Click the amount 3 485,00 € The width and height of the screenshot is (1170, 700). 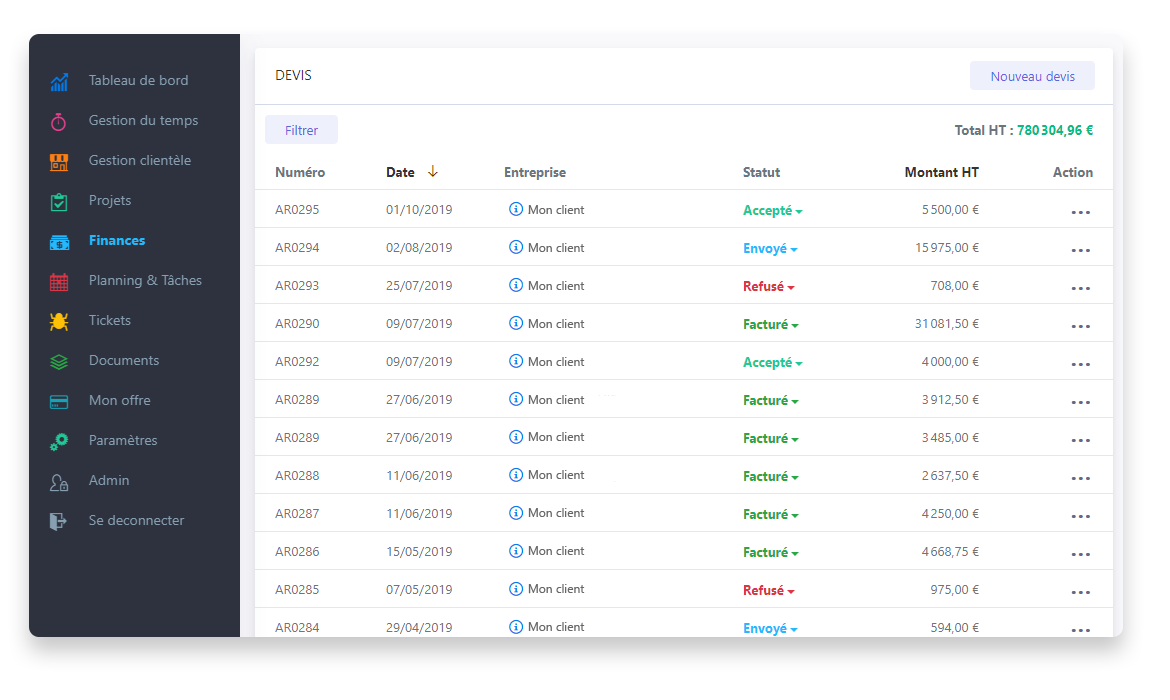(x=950, y=438)
